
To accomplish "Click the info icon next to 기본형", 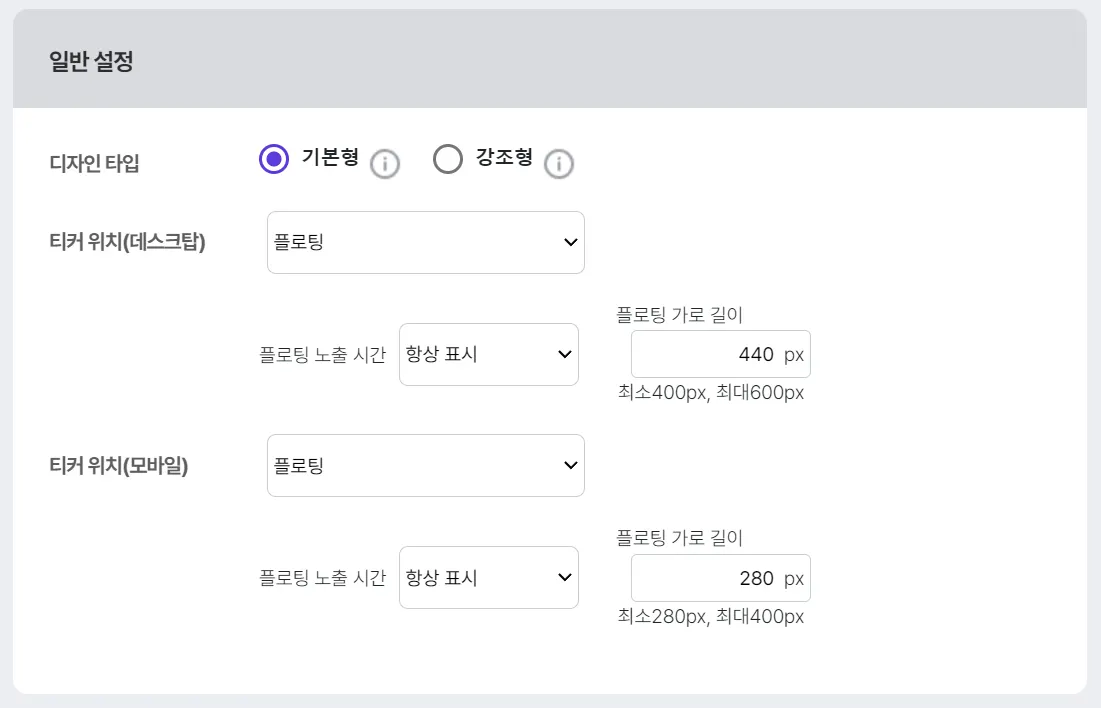I will pyautogui.click(x=385, y=164).
